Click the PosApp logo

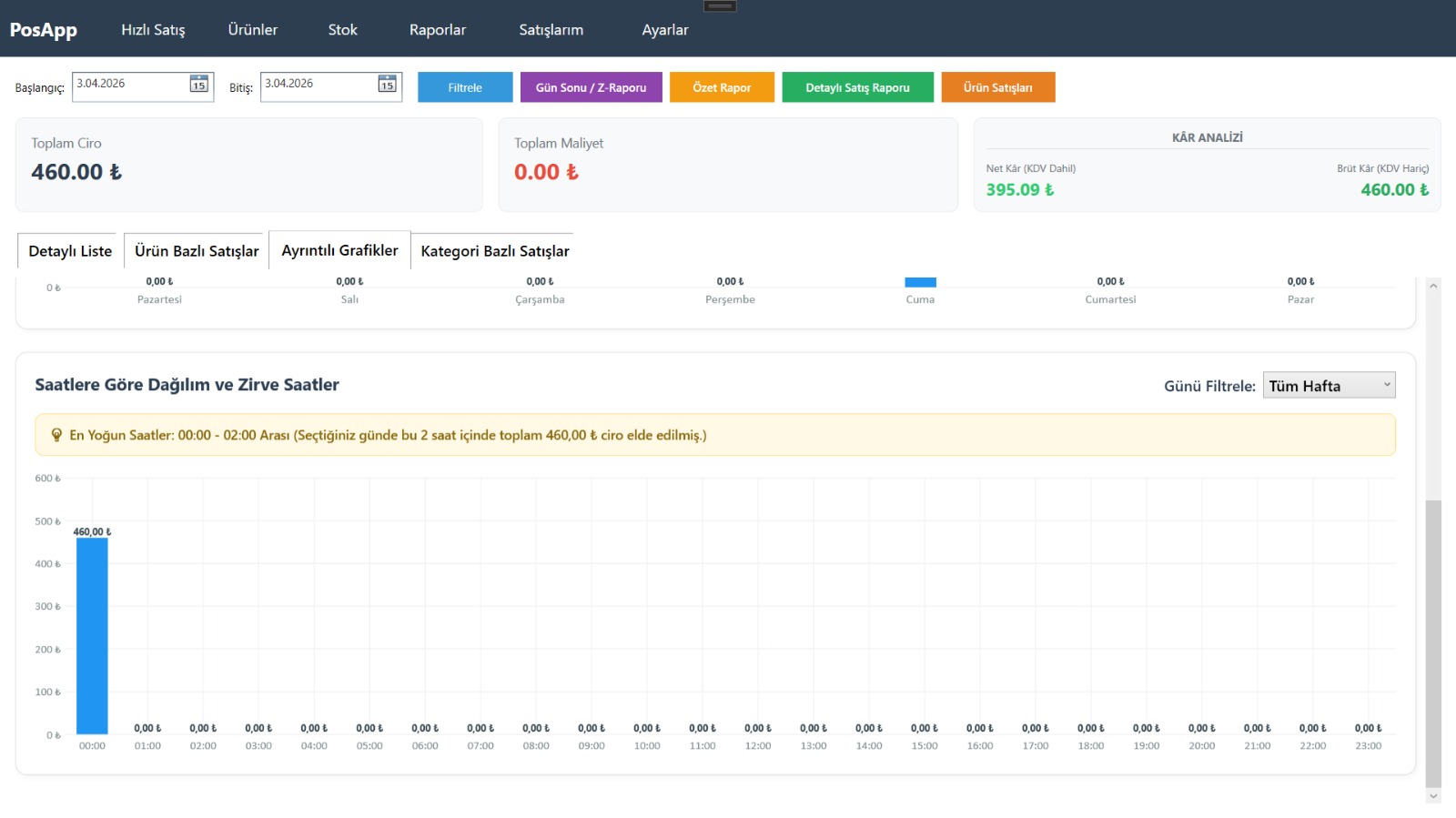click(43, 29)
